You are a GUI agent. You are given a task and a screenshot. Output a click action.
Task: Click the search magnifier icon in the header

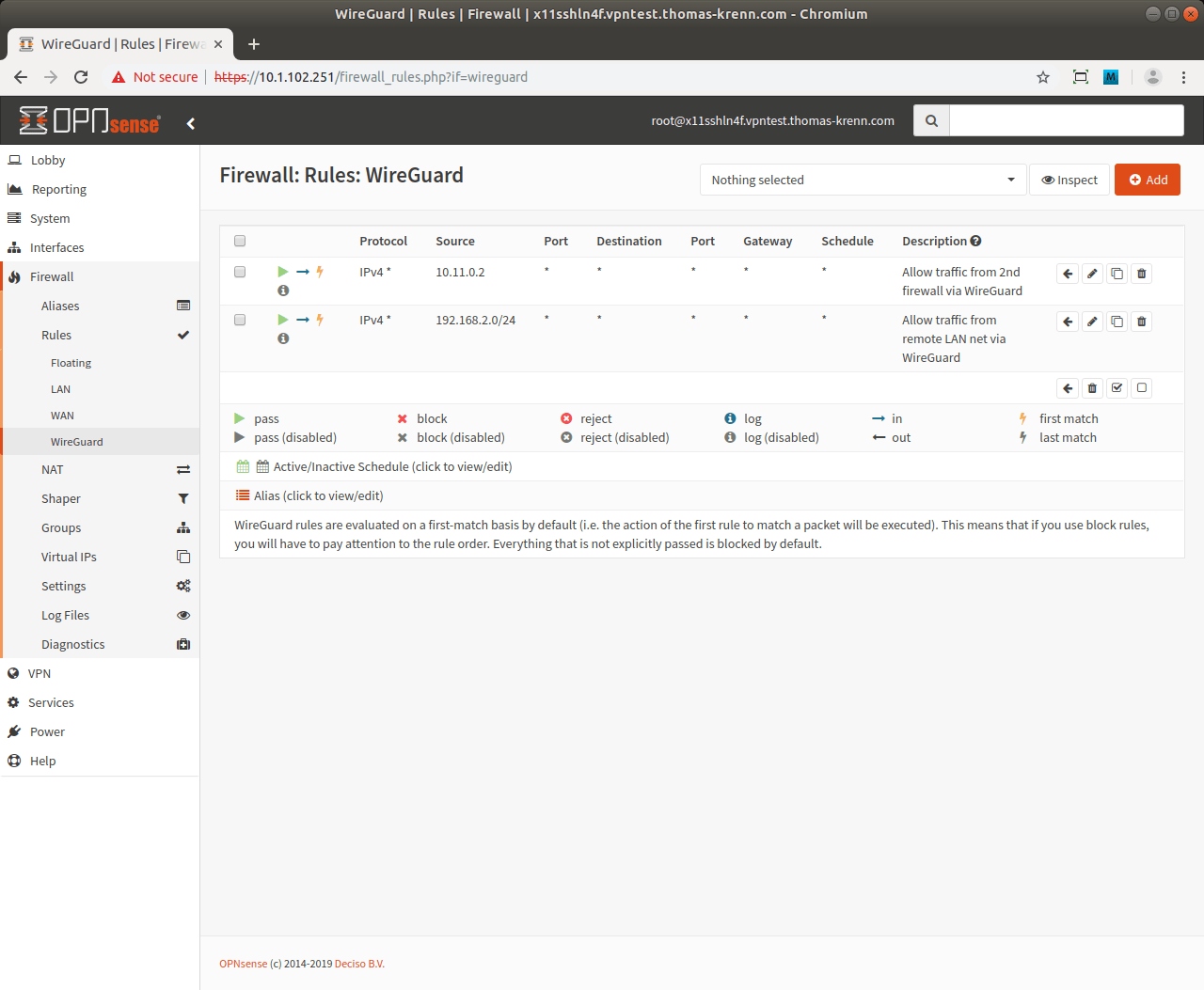[931, 120]
